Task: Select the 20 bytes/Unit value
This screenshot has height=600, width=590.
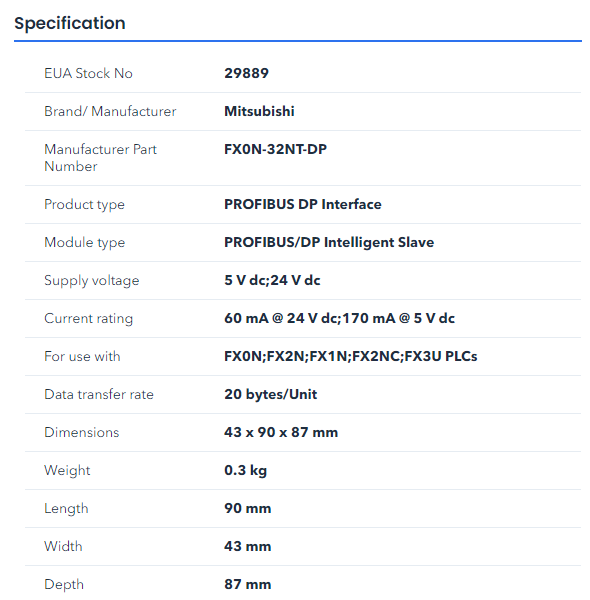Action: pyautogui.click(x=271, y=395)
